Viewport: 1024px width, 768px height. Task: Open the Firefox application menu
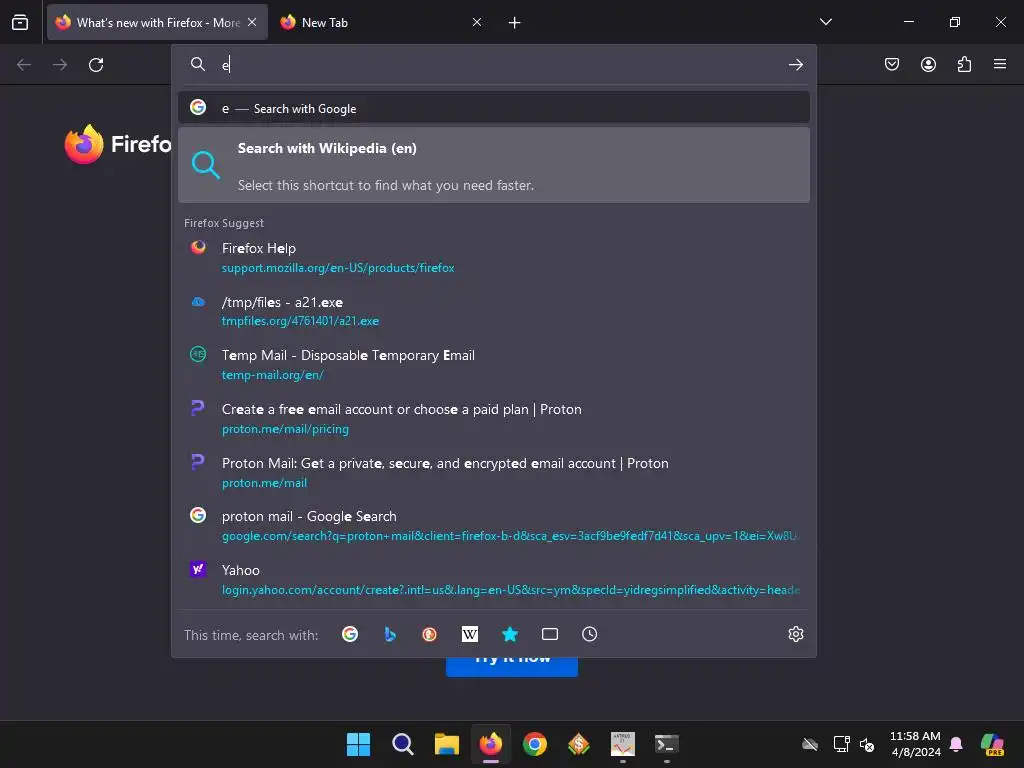(1000, 64)
